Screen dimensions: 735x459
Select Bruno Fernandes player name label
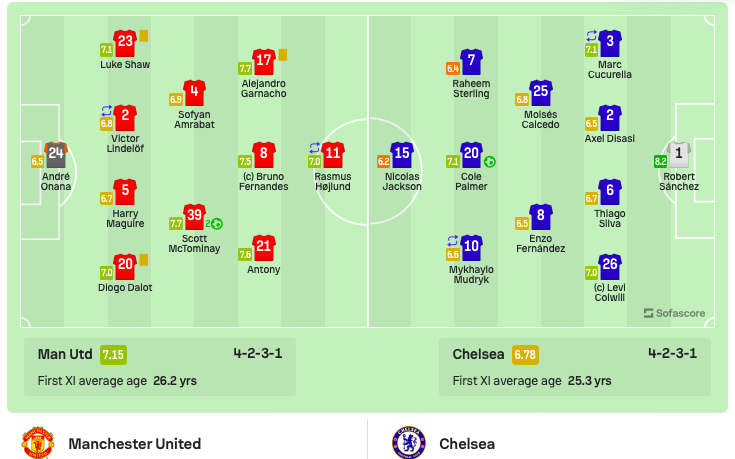pos(263,181)
